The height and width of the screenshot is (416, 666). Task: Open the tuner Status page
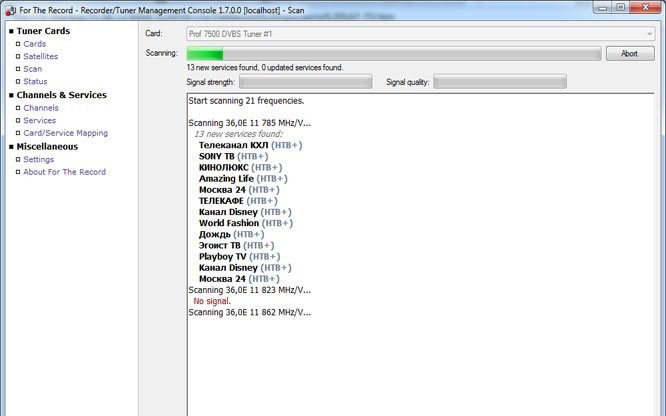point(35,82)
